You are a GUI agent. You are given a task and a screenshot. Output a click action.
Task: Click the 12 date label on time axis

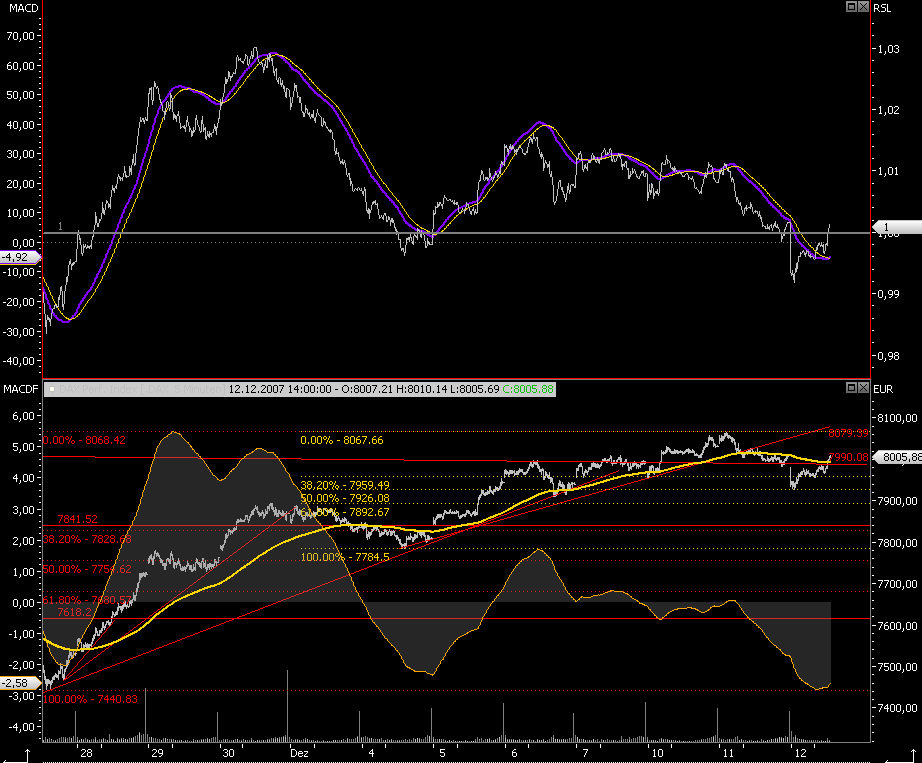click(800, 754)
